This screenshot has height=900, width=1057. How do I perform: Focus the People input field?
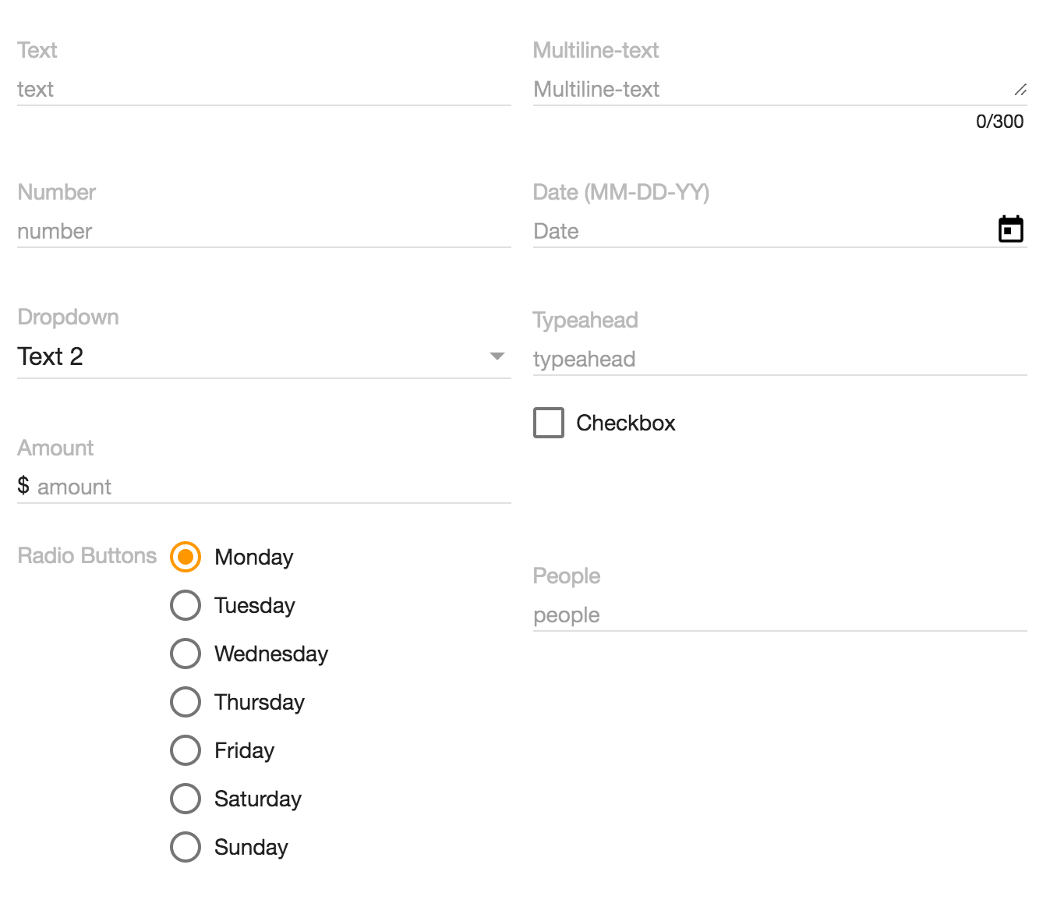point(780,615)
